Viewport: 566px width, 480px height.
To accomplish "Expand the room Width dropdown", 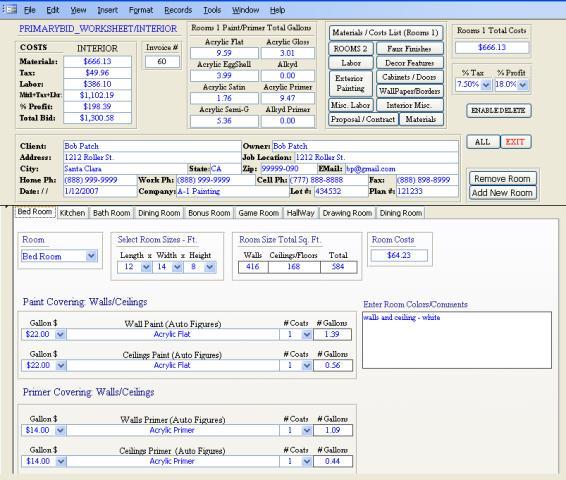I will point(177,267).
